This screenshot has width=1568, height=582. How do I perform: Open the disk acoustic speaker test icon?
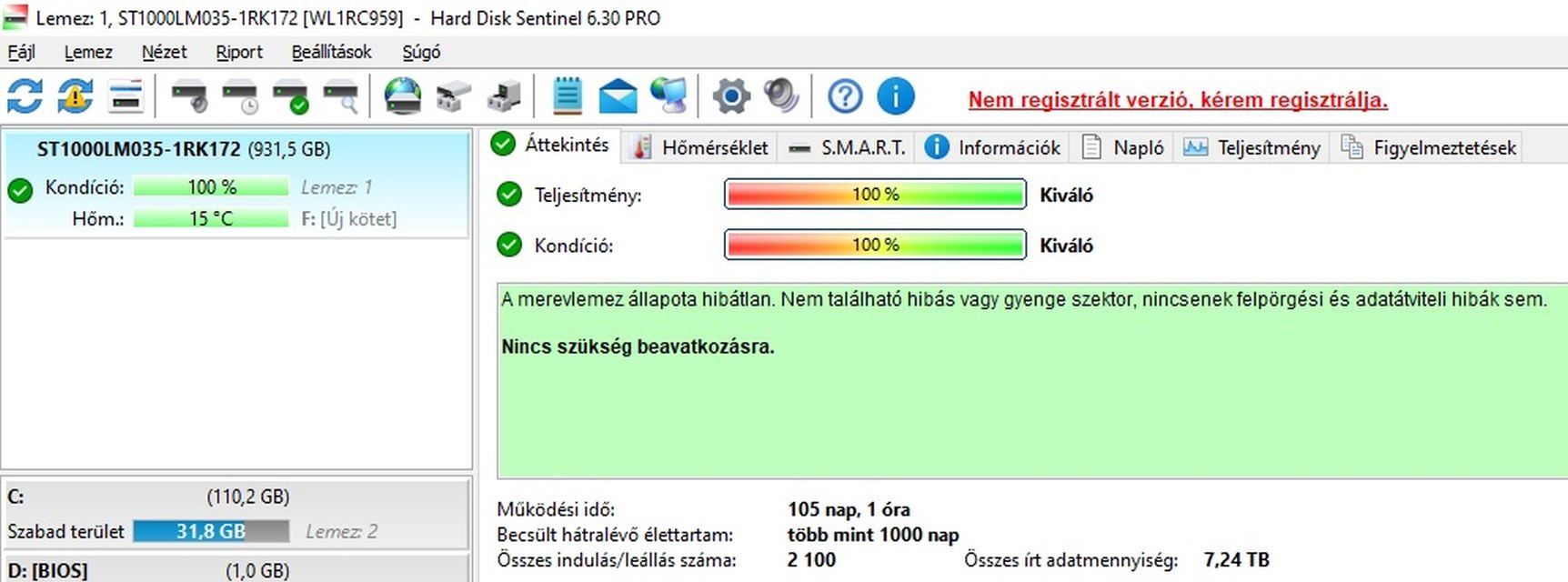[x=189, y=95]
